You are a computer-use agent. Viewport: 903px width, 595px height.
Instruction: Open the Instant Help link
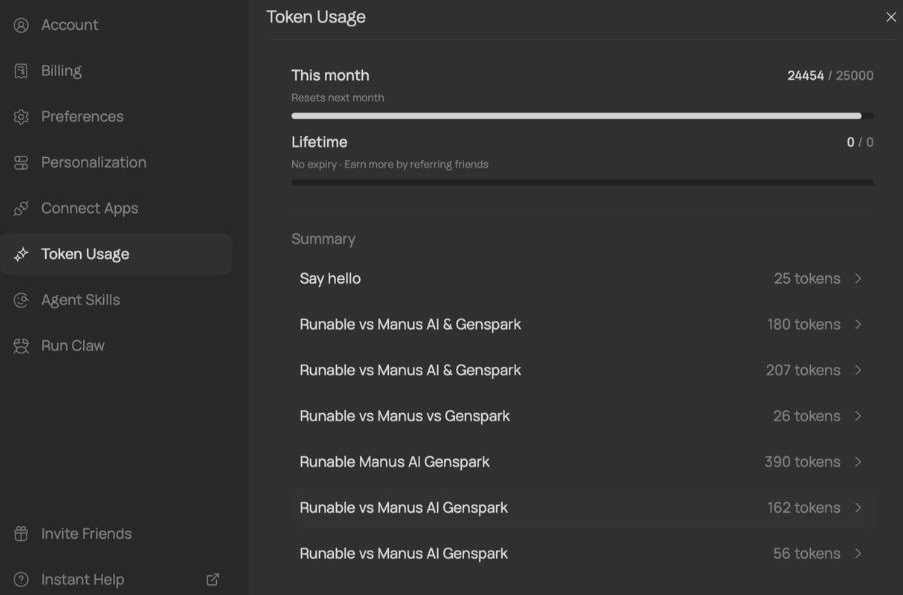[116, 579]
